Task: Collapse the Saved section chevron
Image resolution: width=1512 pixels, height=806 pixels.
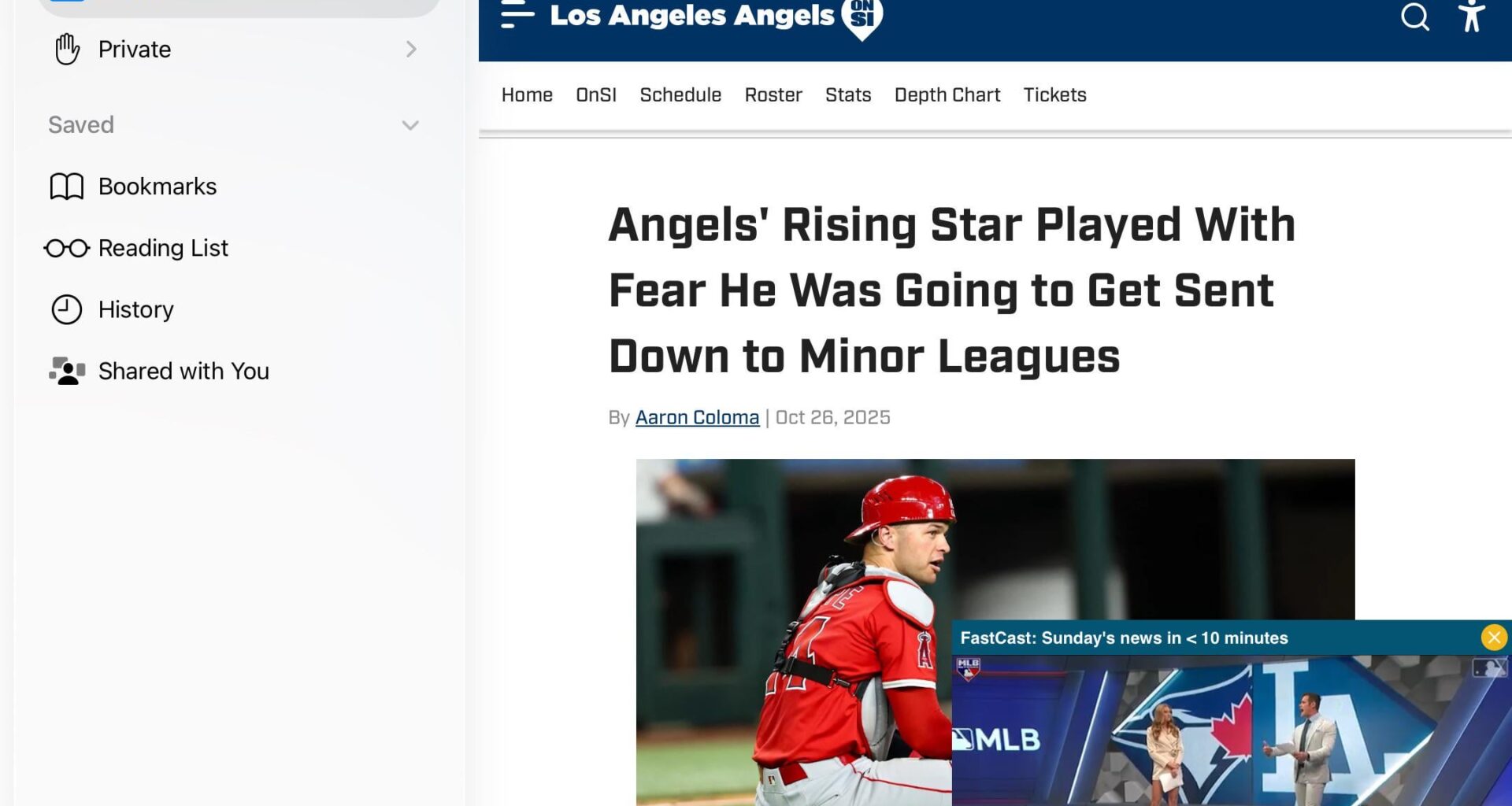Action: [410, 125]
